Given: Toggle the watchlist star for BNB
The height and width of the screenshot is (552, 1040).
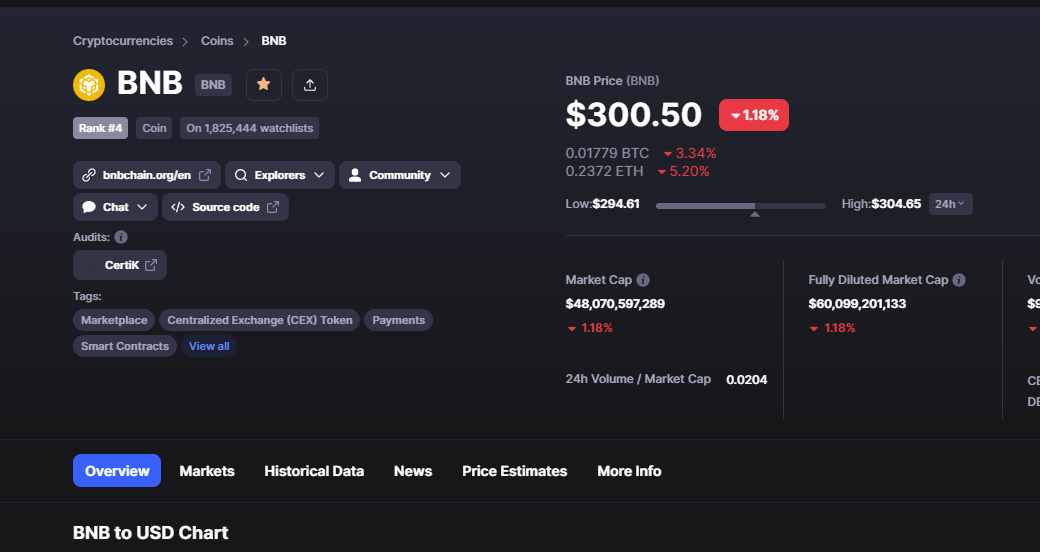Looking at the screenshot, I should [x=263, y=84].
